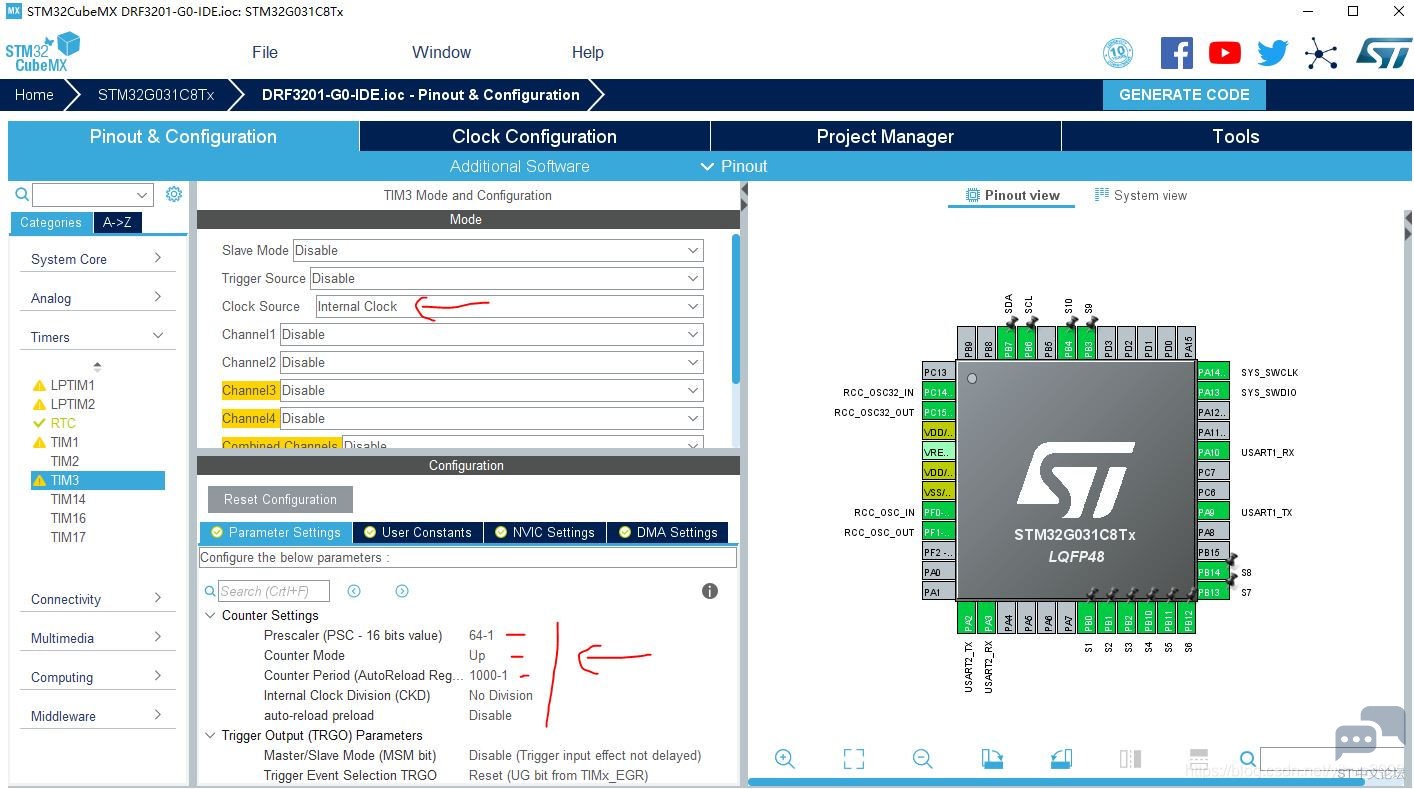The image size is (1414, 789).
Task: Switch to the Clock Configuration tab
Action: 534,136
